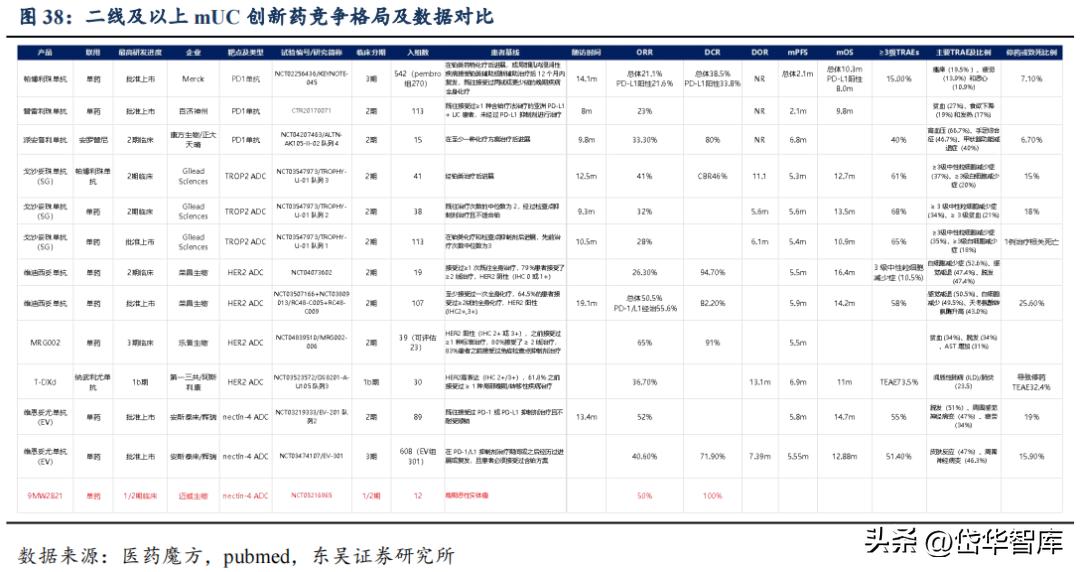This screenshot has height=572, width=1080.
Task: Click the red DCR value '100%'
Action: click(x=712, y=496)
